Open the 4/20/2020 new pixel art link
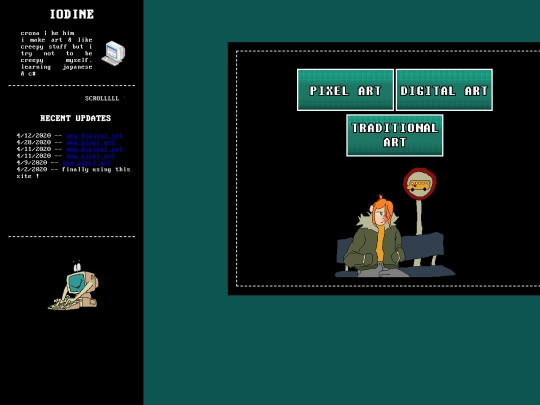The height and width of the screenshot is (405, 540). point(91,142)
